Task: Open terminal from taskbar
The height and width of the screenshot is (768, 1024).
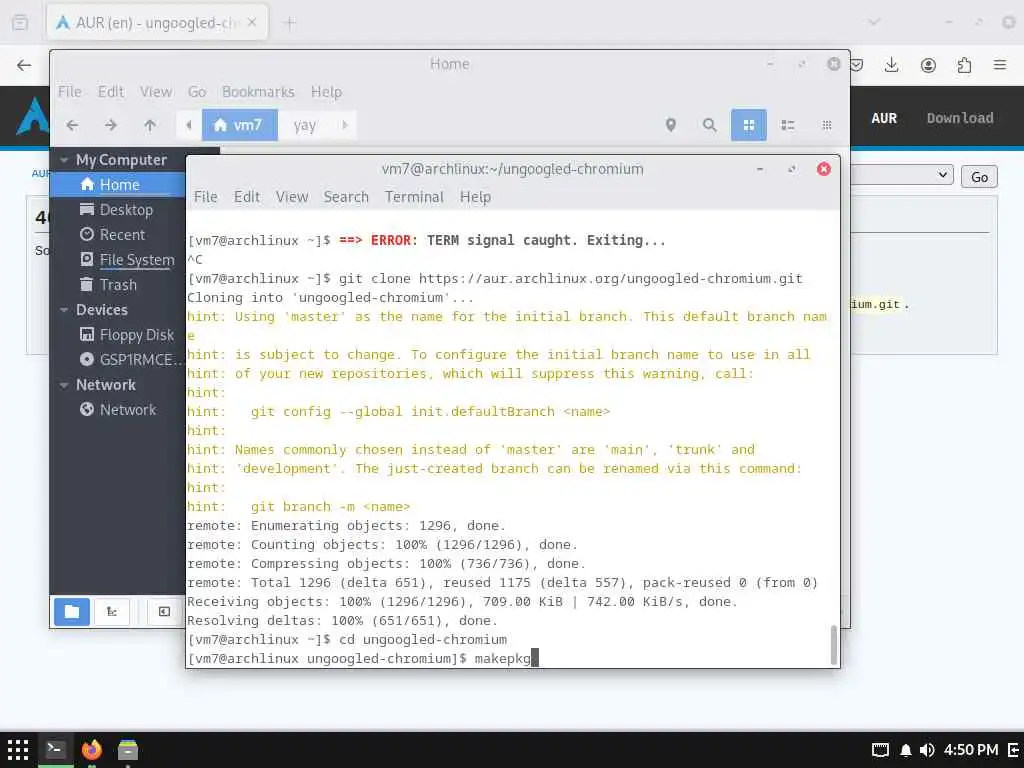Action: pos(56,749)
